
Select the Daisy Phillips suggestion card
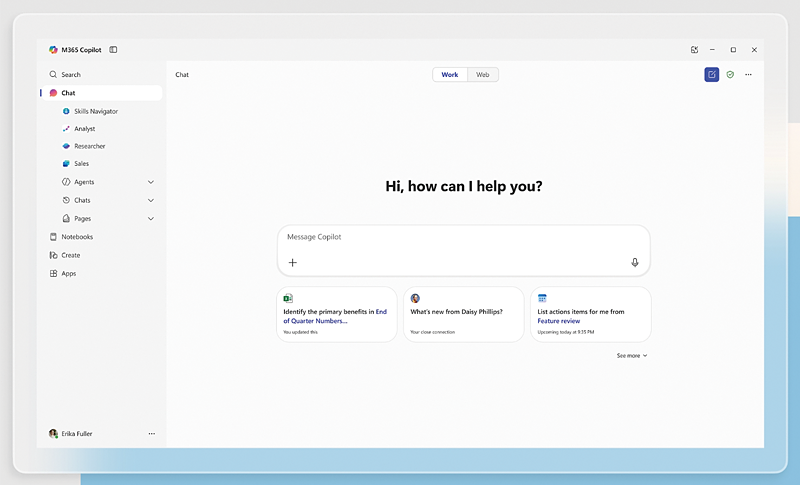tap(463, 314)
